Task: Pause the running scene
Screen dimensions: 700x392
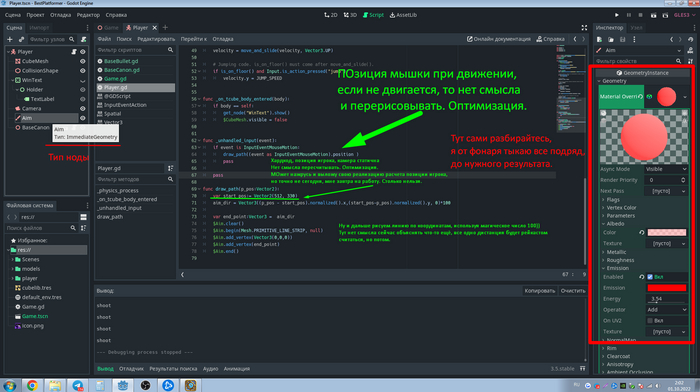Action: 629,15
